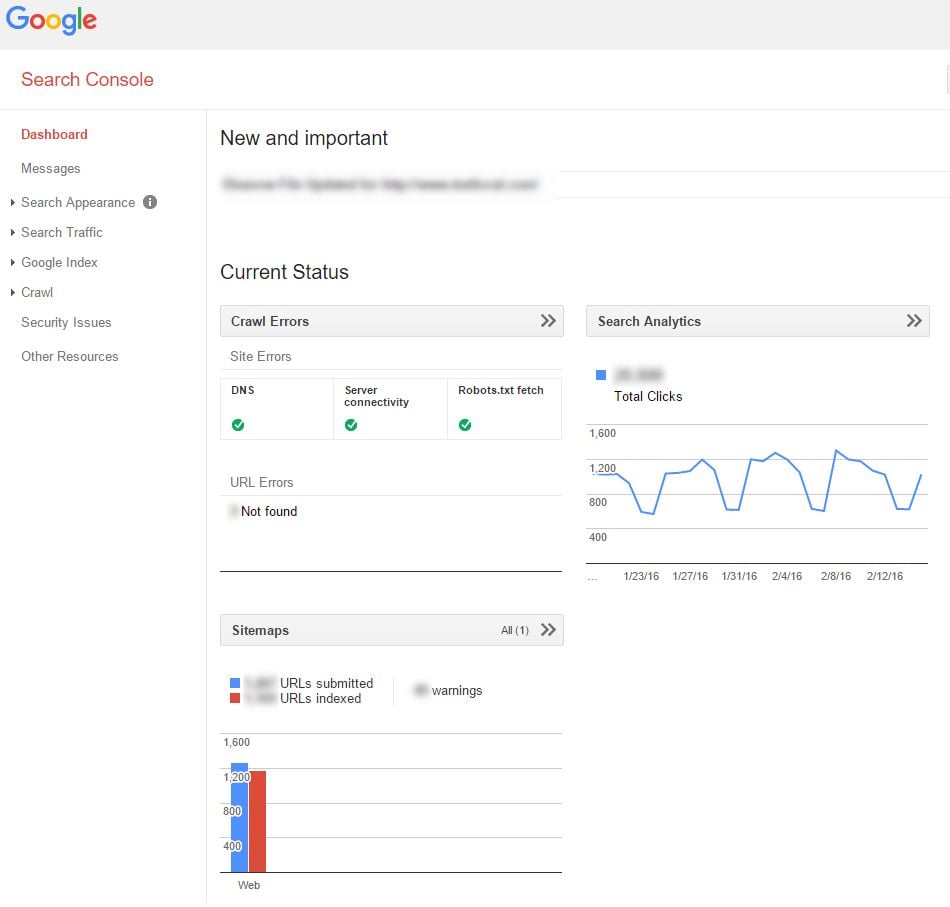Click the URL Errors heading
950x907 pixels.
tap(262, 482)
